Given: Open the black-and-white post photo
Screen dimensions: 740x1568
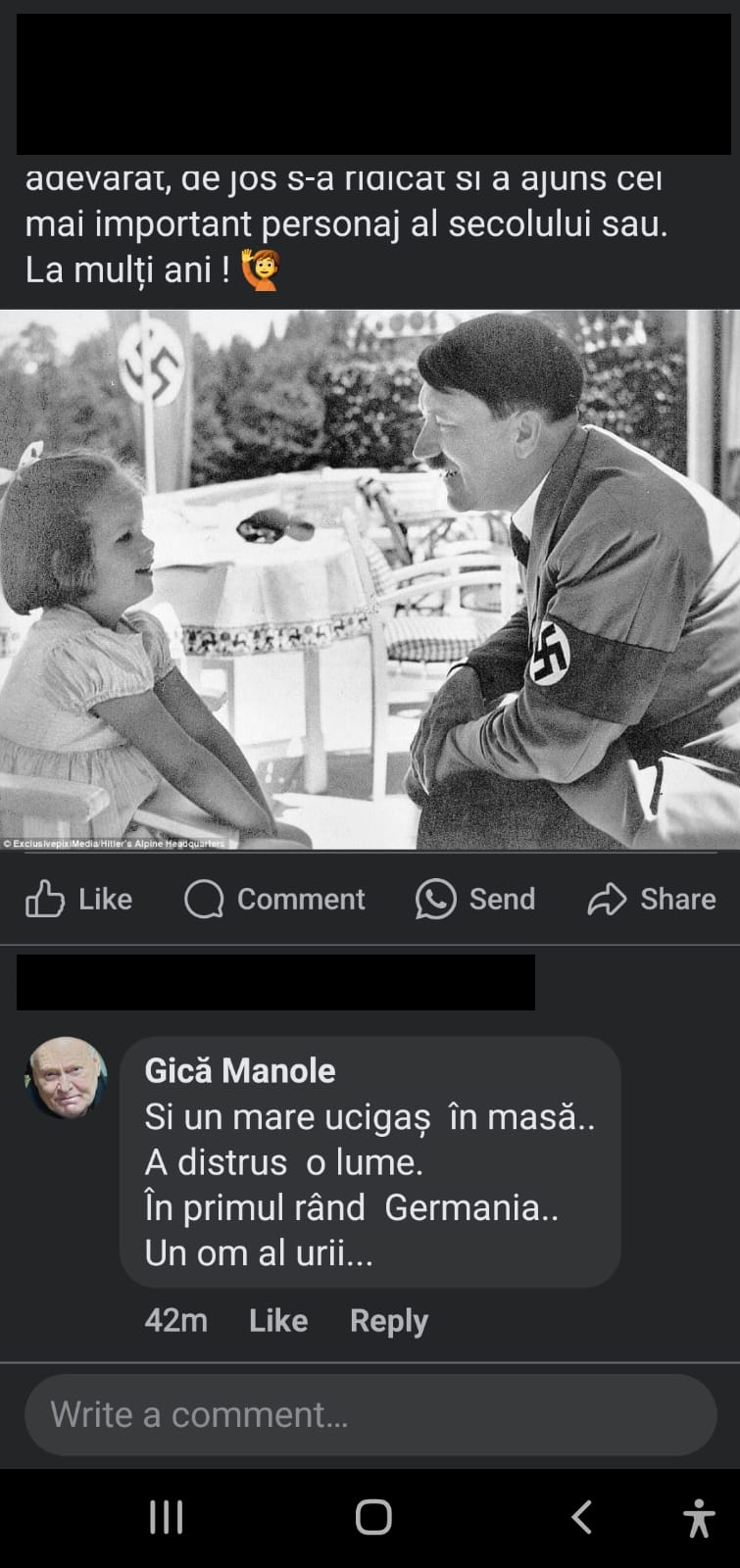Looking at the screenshot, I should [x=370, y=579].
